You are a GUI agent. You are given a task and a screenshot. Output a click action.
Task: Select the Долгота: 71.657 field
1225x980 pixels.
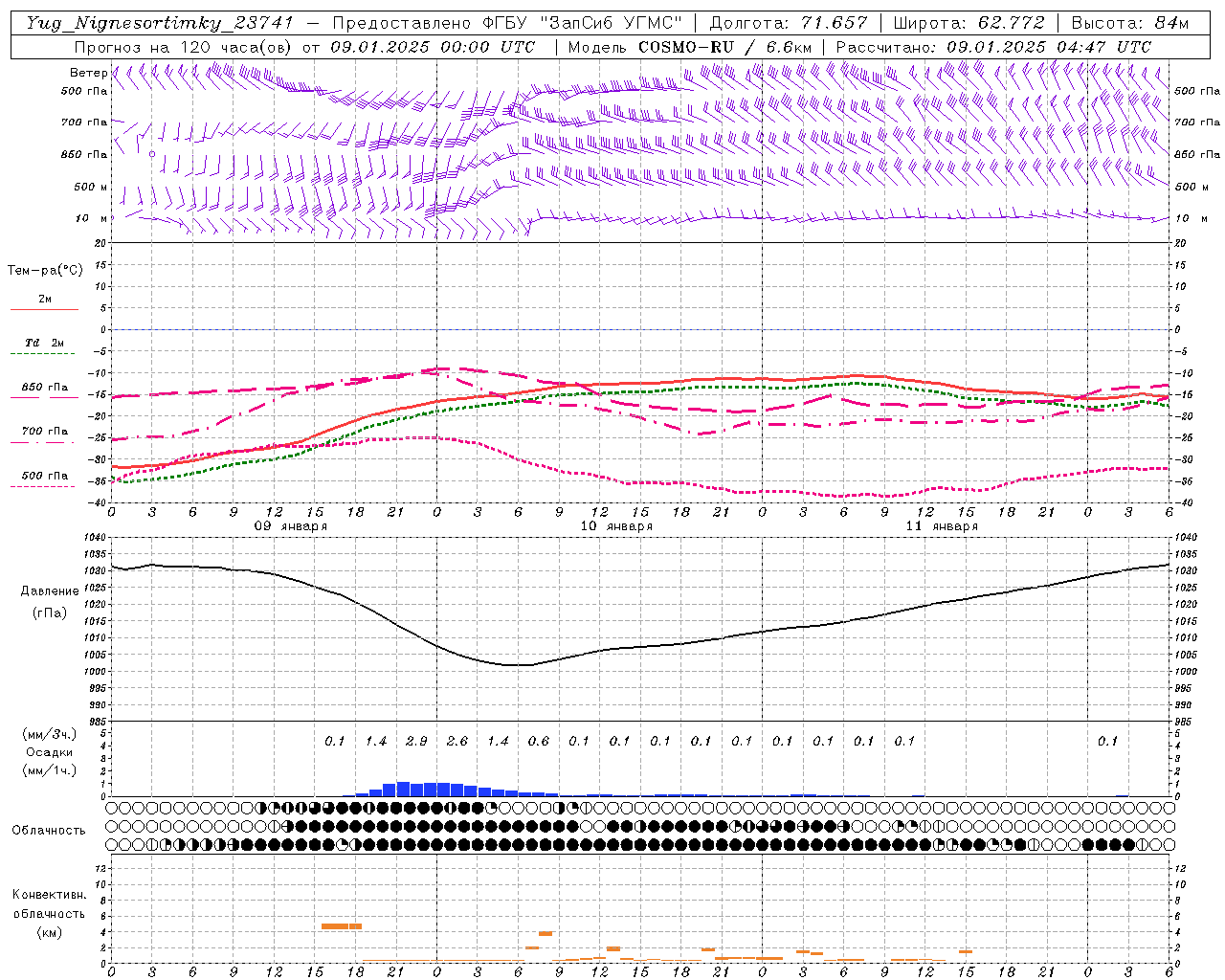pyautogui.click(x=789, y=23)
